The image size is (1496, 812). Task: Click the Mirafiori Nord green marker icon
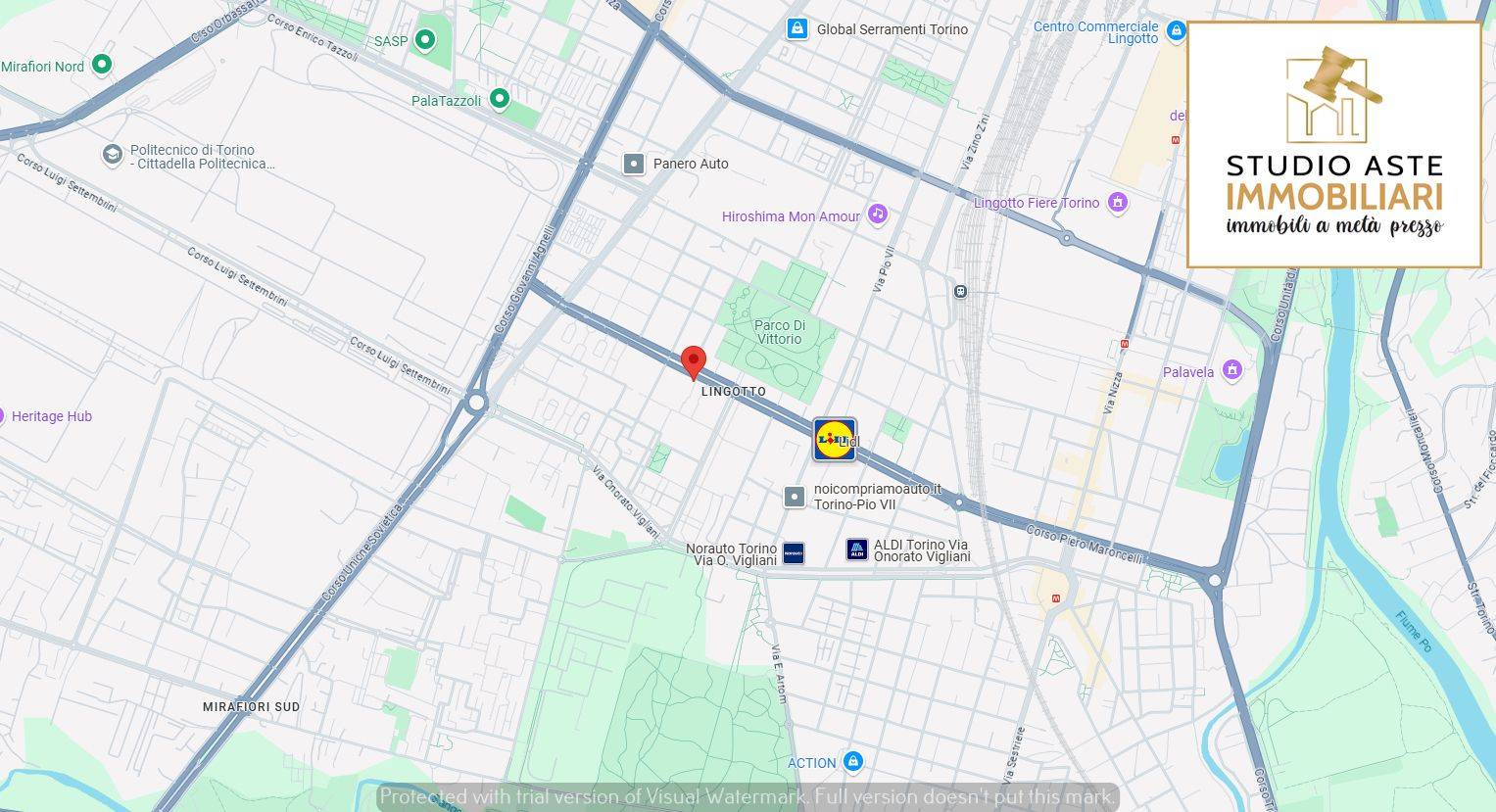point(101,66)
